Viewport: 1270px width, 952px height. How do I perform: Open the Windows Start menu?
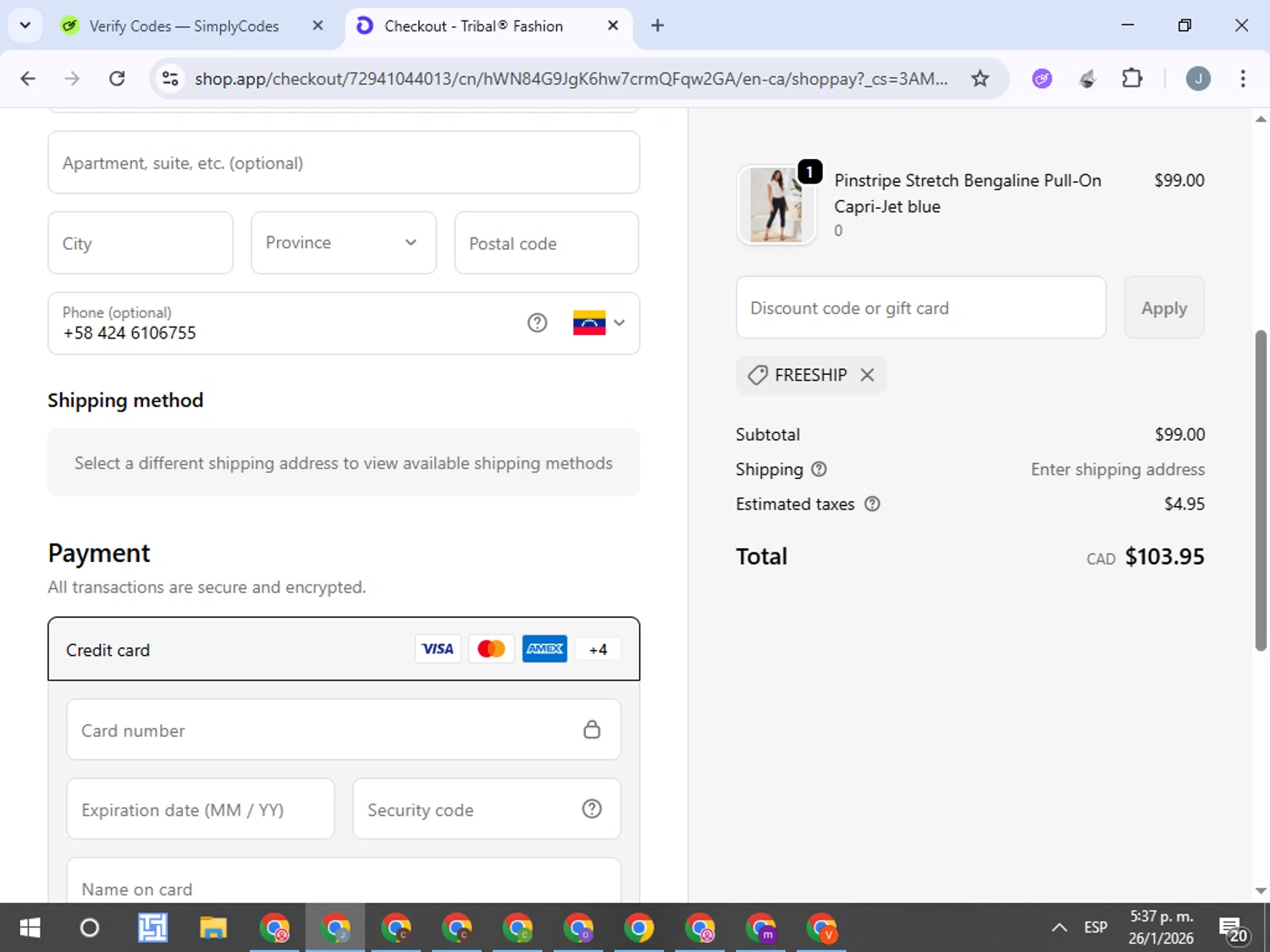pyautogui.click(x=30, y=928)
